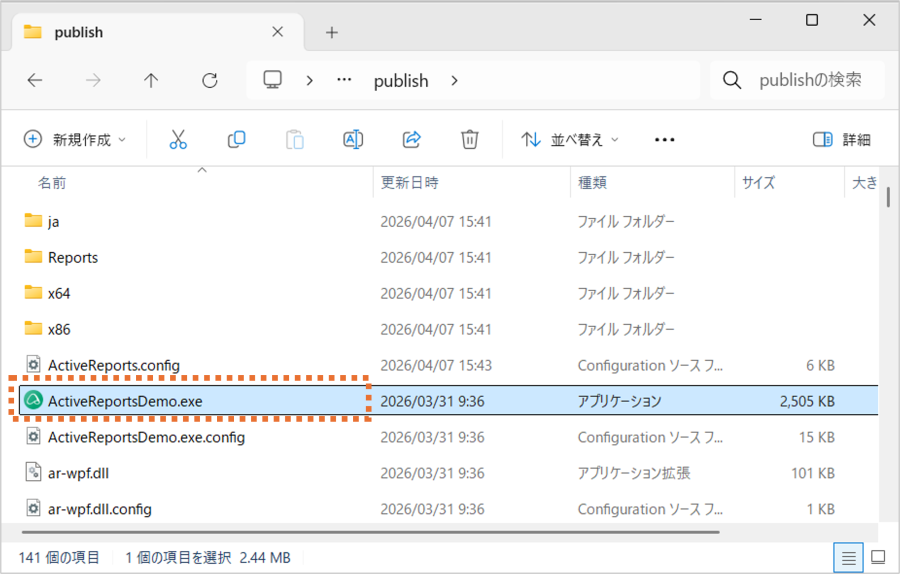
Task: Click the This PC monitor icon in address bar
Action: coord(273,80)
